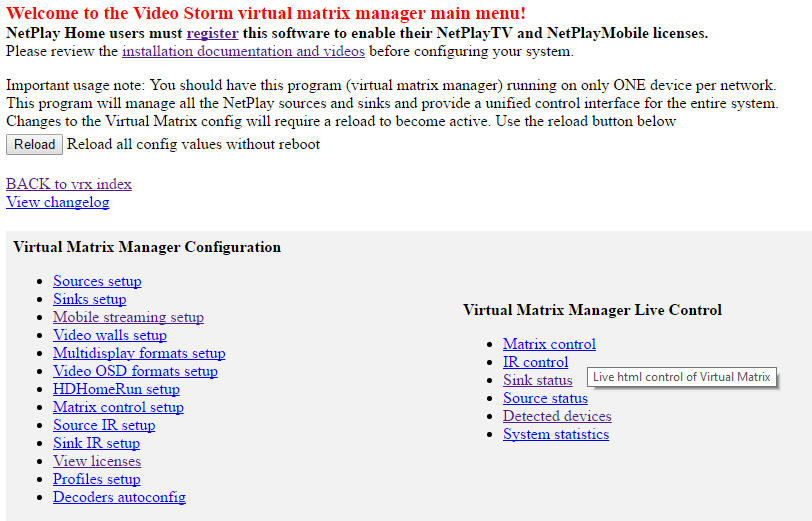Select Multidisplay formats setup link
This screenshot has height=521, width=812.
pyautogui.click(x=139, y=353)
